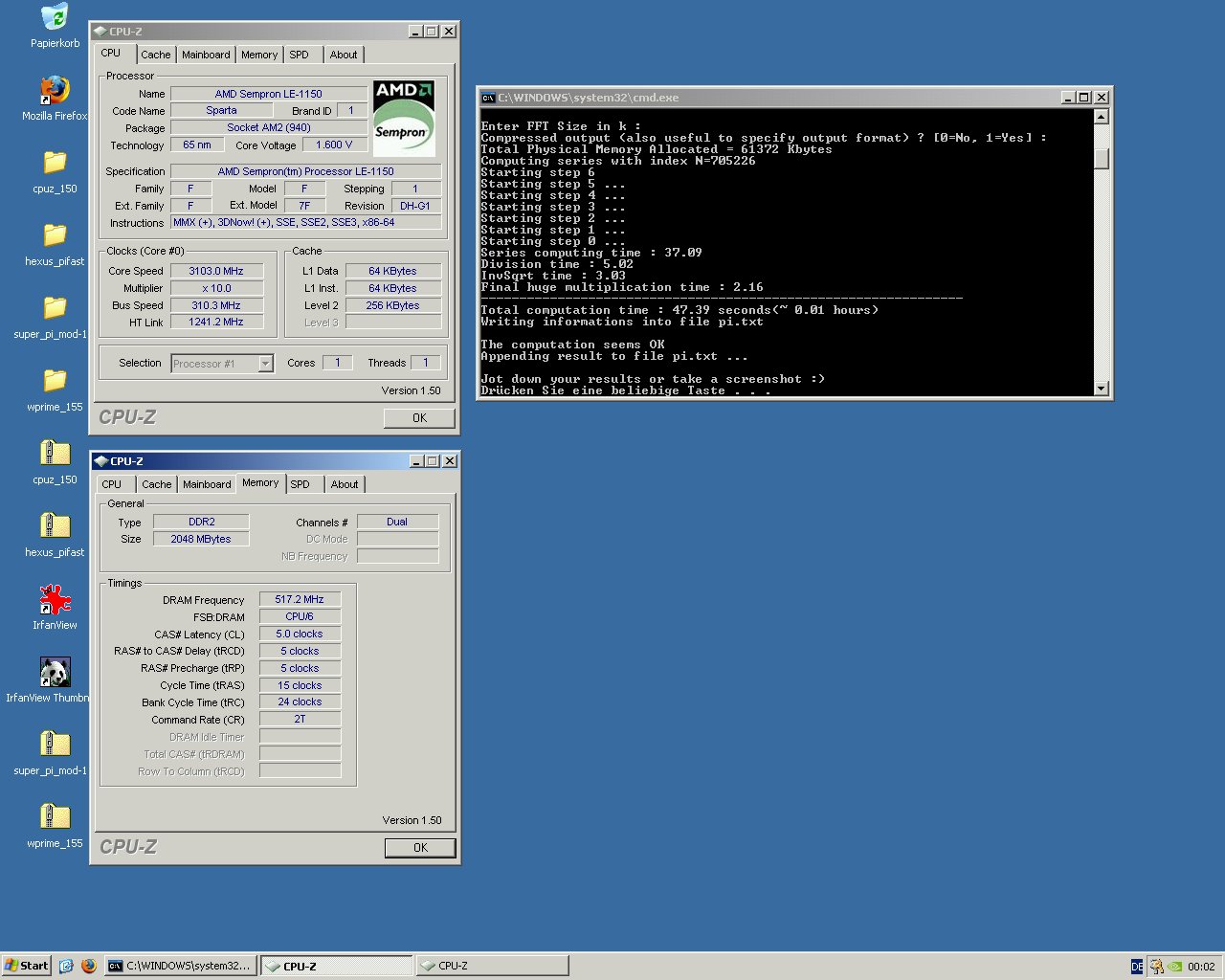This screenshot has height=980, width=1225.
Task: Select the hexus_pifast folder icon
Action: coord(55,235)
